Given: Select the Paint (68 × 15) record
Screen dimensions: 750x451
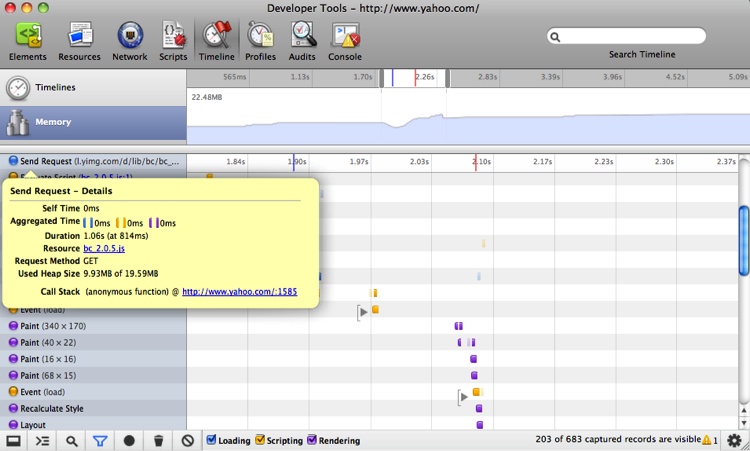Looking at the screenshot, I should pos(93,375).
